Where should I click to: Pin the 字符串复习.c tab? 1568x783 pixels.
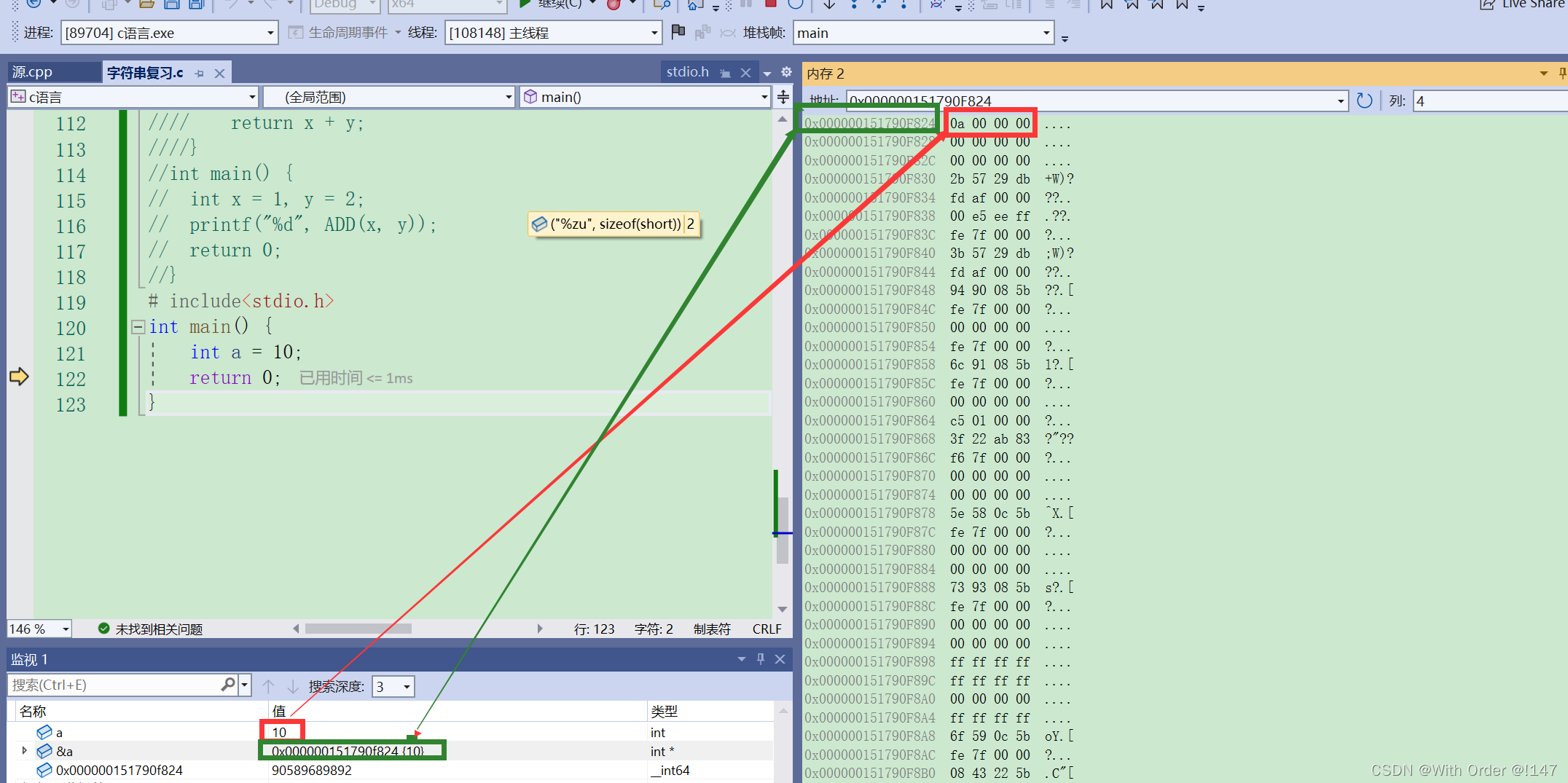[200, 73]
